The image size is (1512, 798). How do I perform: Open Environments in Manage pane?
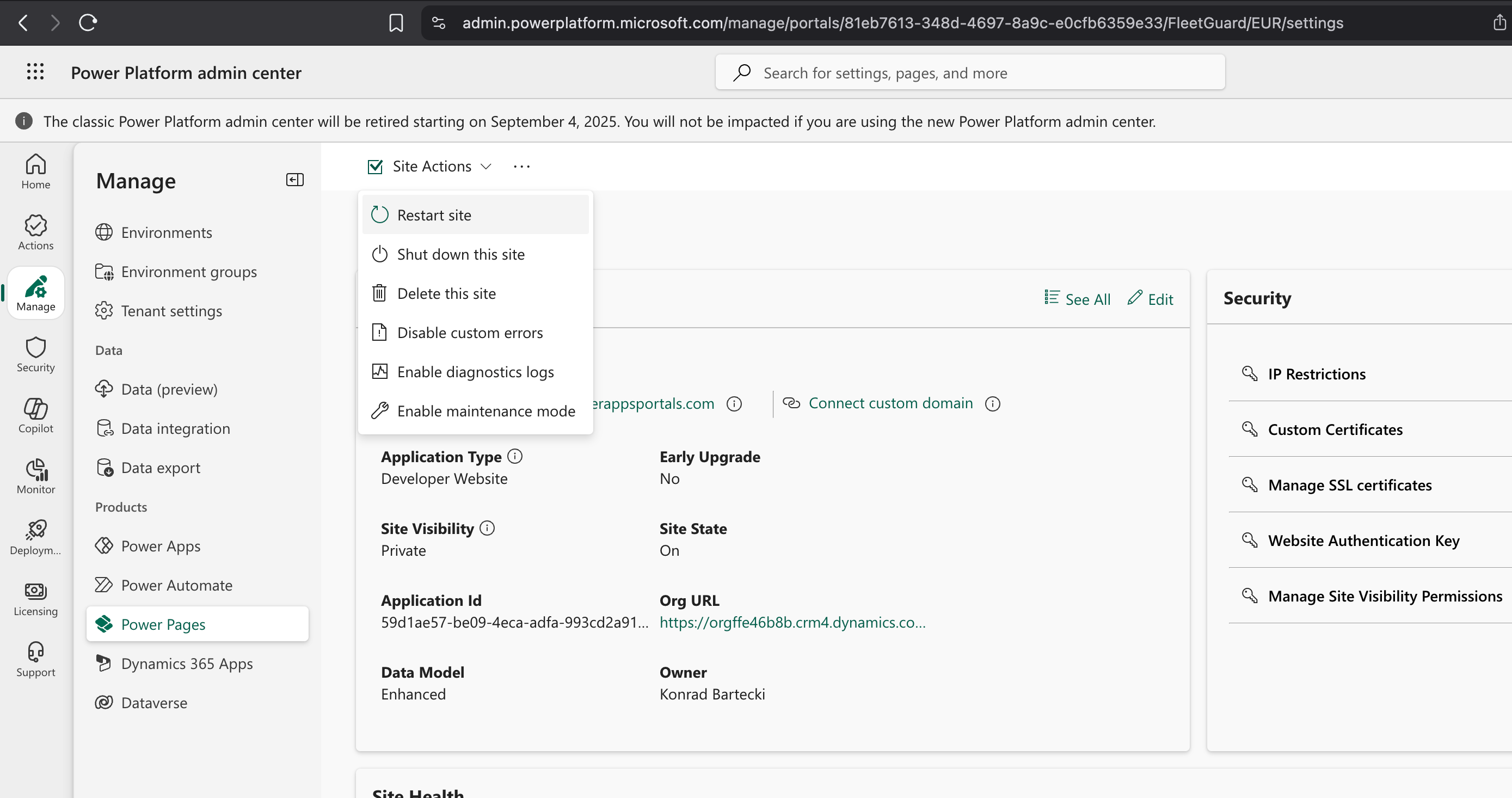tap(197, 232)
